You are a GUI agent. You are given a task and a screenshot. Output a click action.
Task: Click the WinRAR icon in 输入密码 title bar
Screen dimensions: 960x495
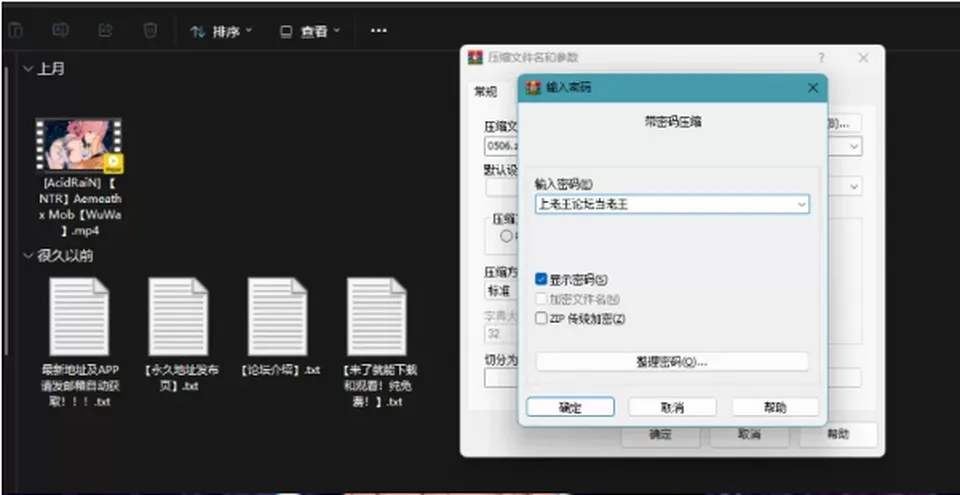coord(533,88)
